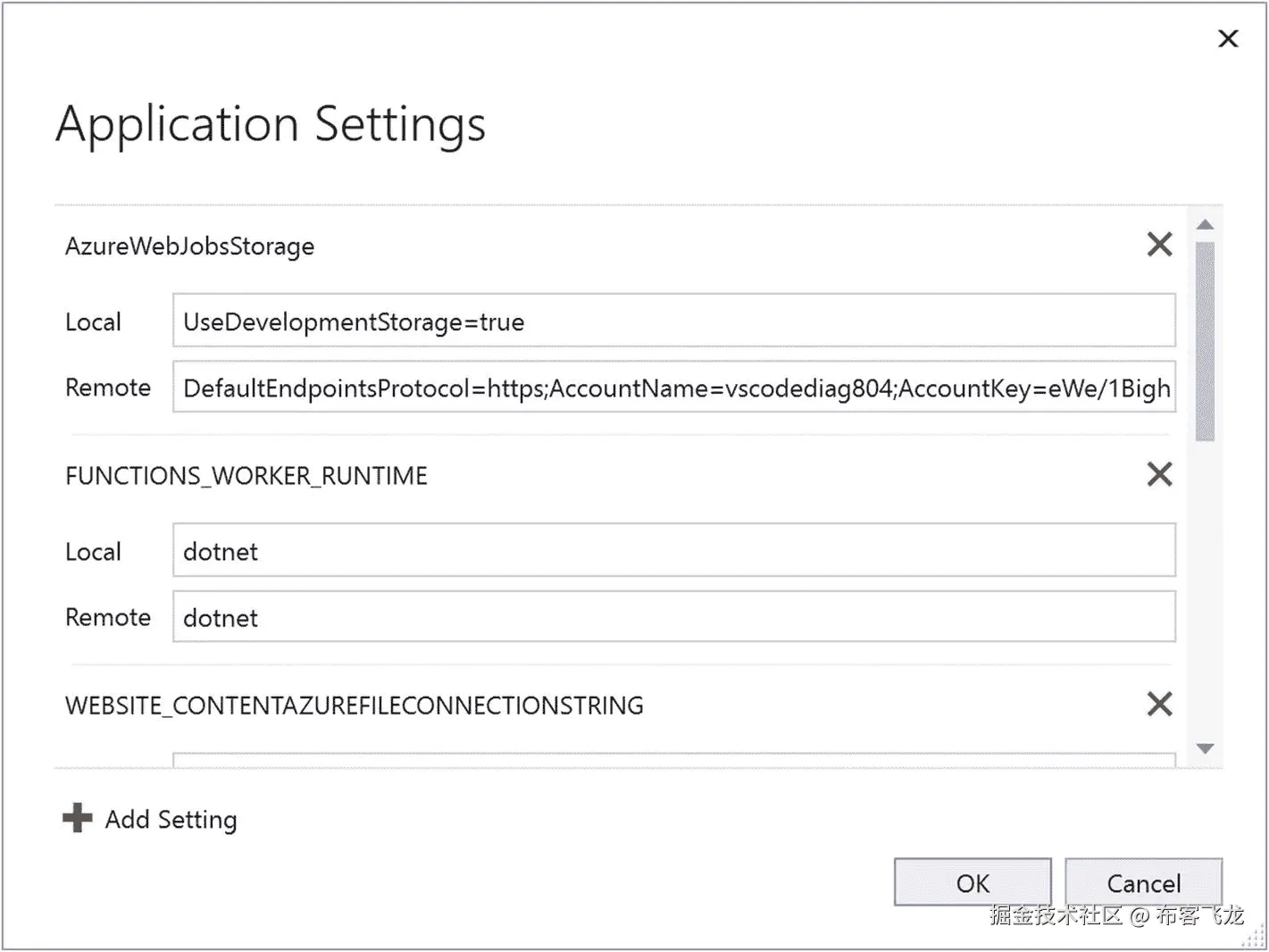Viewport: 1269px width, 952px height.
Task: Click the settings list scrollbar thumb
Action: click(x=1205, y=339)
